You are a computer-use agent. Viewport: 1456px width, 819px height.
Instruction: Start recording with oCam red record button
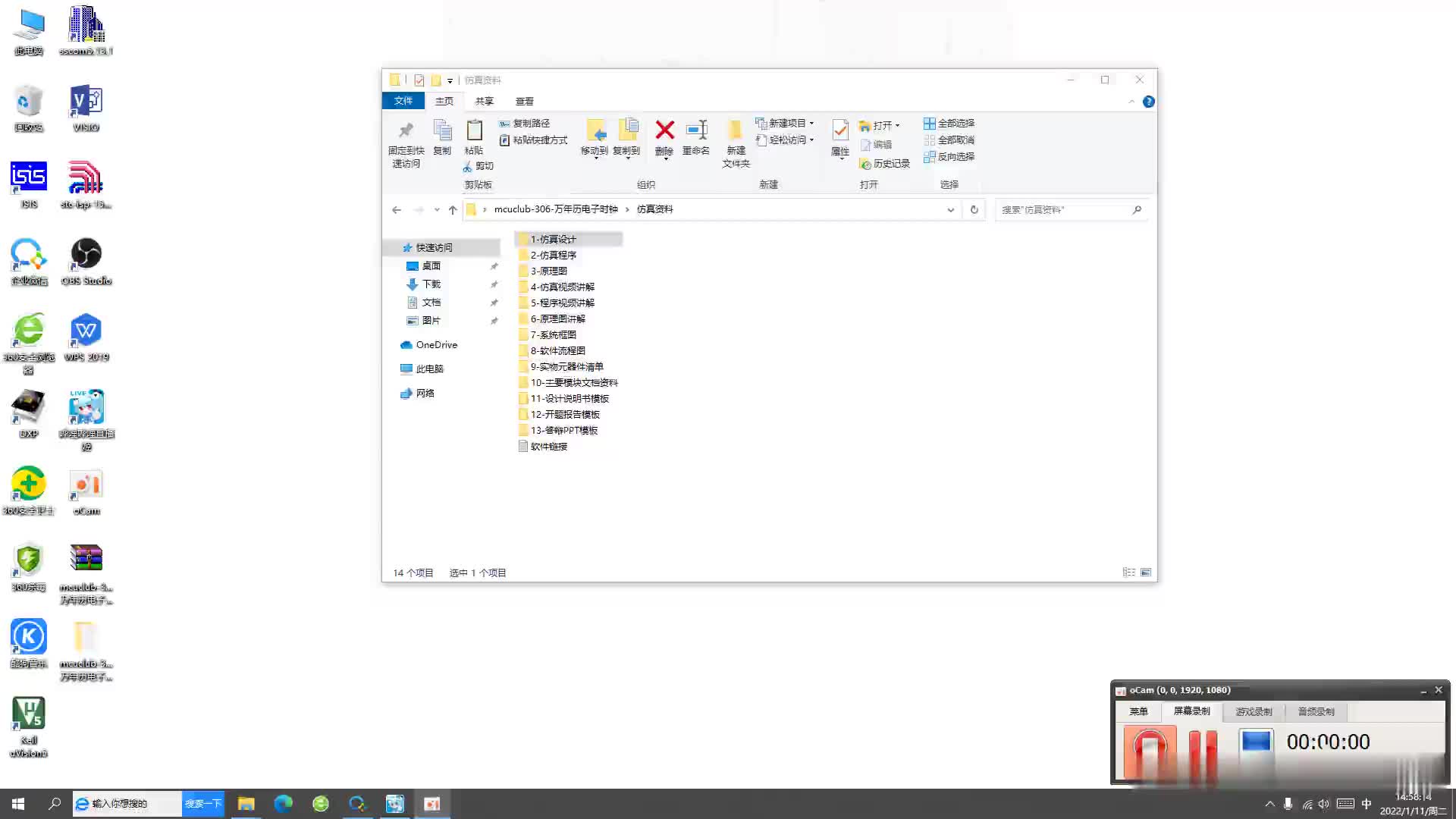click(x=1150, y=752)
